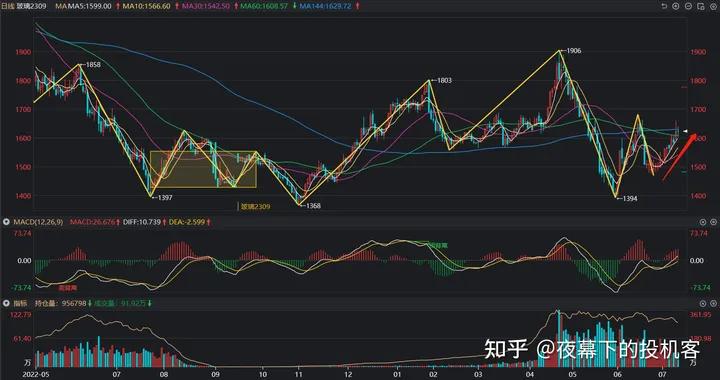Click the 11 month tick on time axis
Image resolution: width=720 pixels, height=380 pixels.
click(x=299, y=375)
